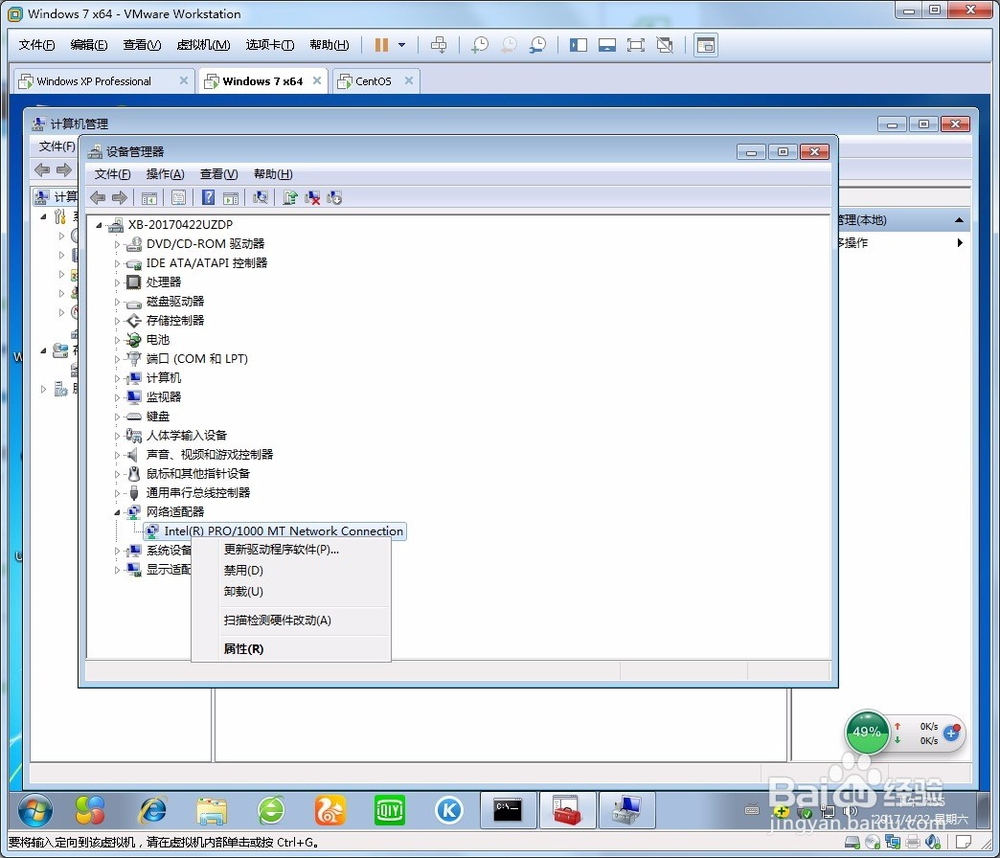Screen dimensions: 1000x858
Task: Click Device Manager back arrow
Action: pyautogui.click(x=98, y=198)
